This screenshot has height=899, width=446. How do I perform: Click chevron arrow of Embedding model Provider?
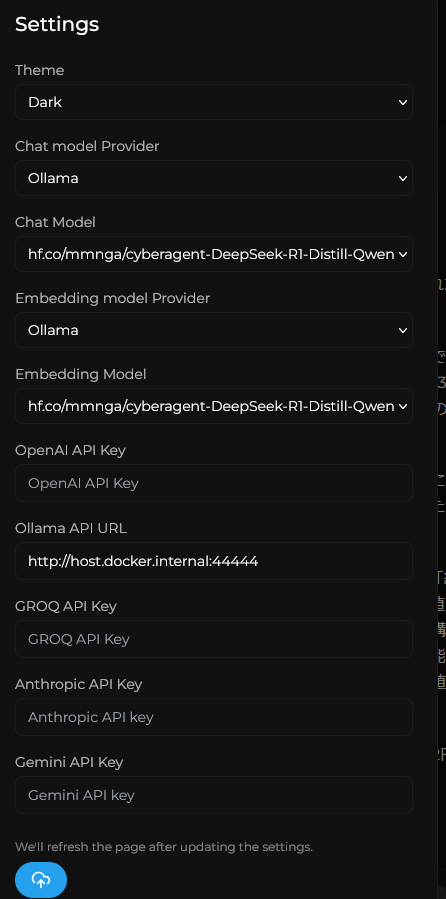(x=402, y=330)
